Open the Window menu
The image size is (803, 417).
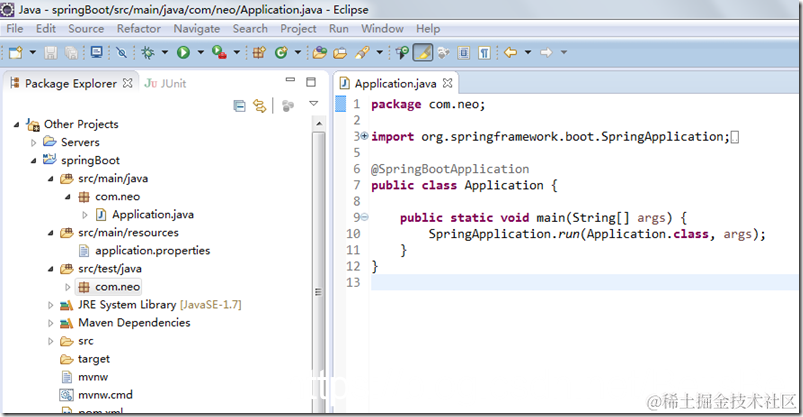[x=382, y=29]
